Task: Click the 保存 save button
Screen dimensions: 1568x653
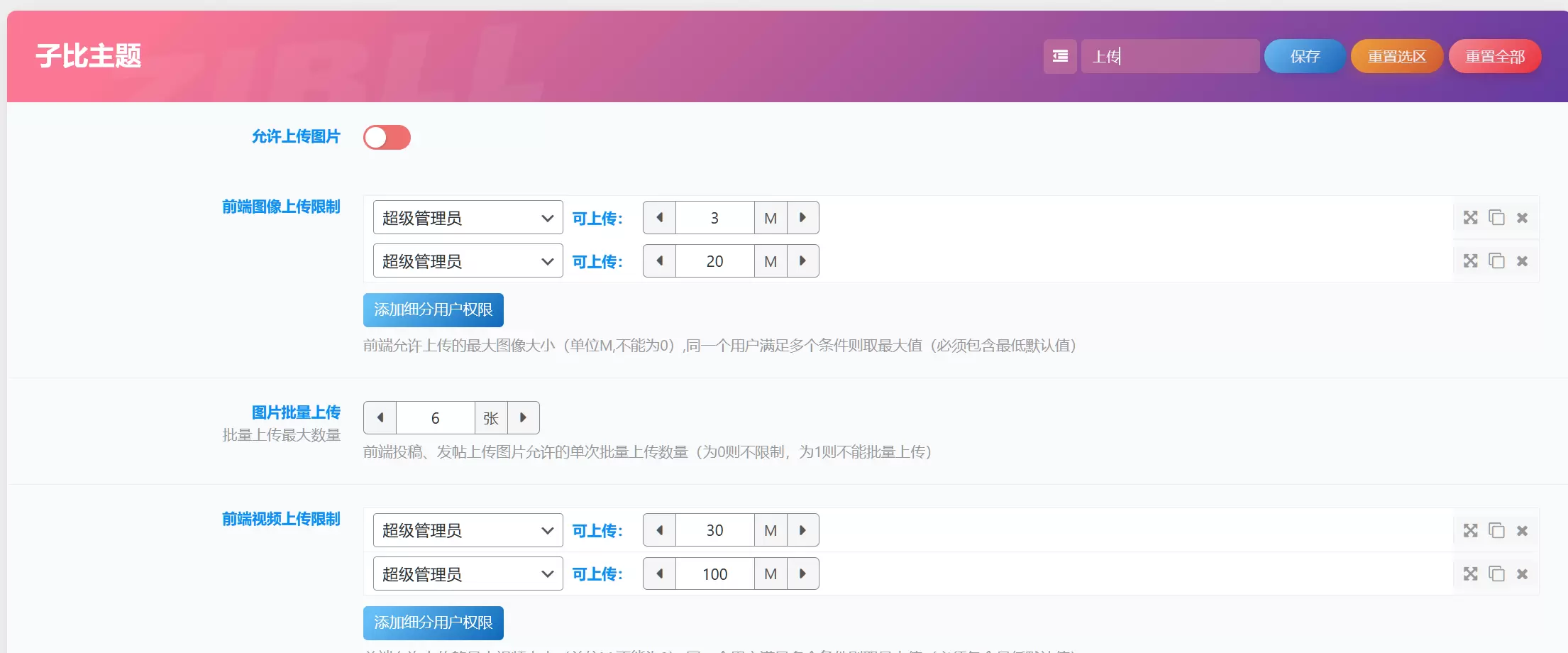Action: pos(1305,56)
